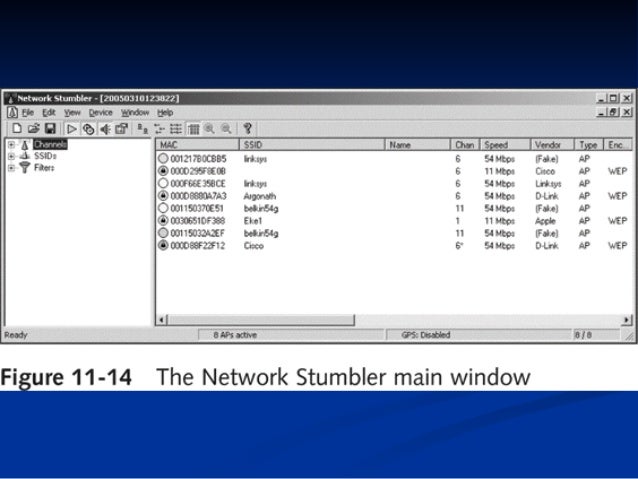Click the scrollbar left arrow

pyautogui.click(x=162, y=320)
